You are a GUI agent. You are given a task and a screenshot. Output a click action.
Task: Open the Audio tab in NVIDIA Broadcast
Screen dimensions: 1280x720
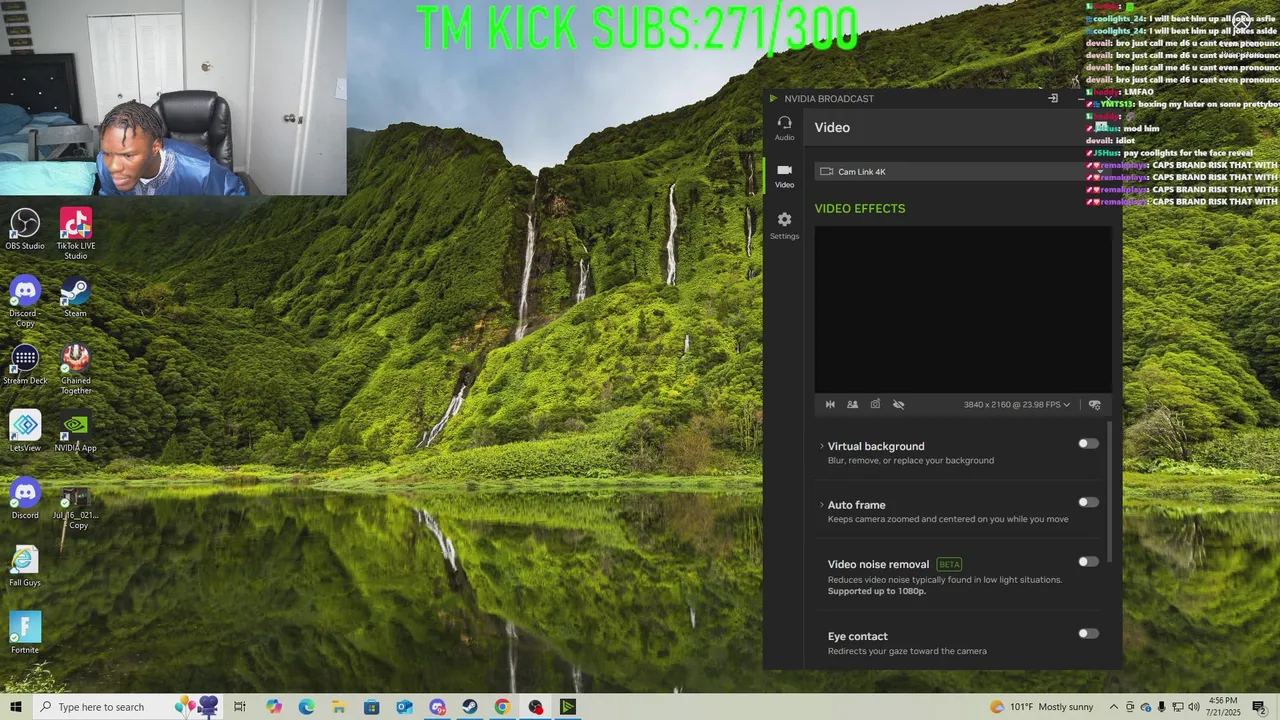[x=784, y=128]
